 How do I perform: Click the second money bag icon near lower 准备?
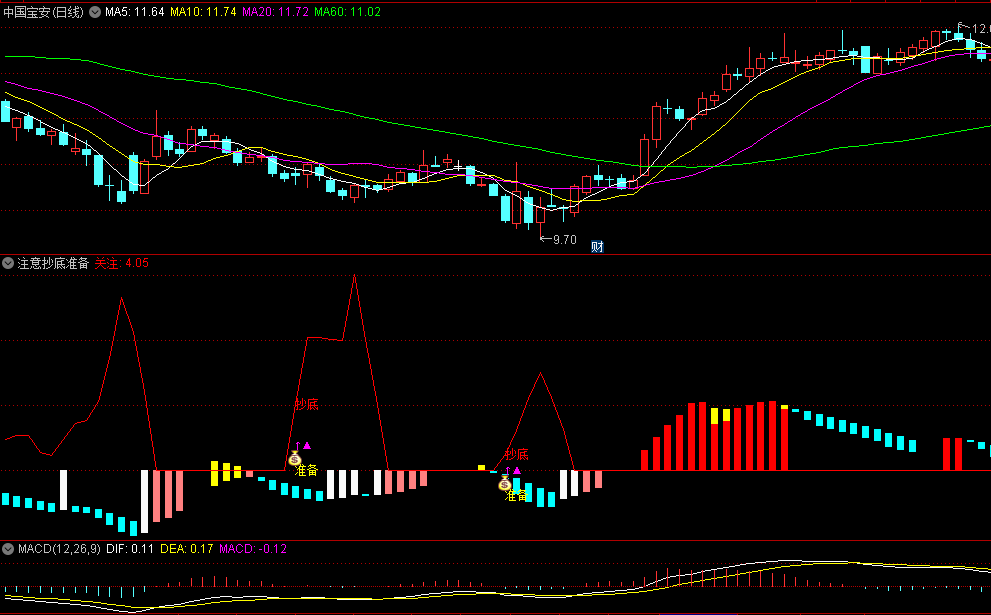tap(504, 484)
